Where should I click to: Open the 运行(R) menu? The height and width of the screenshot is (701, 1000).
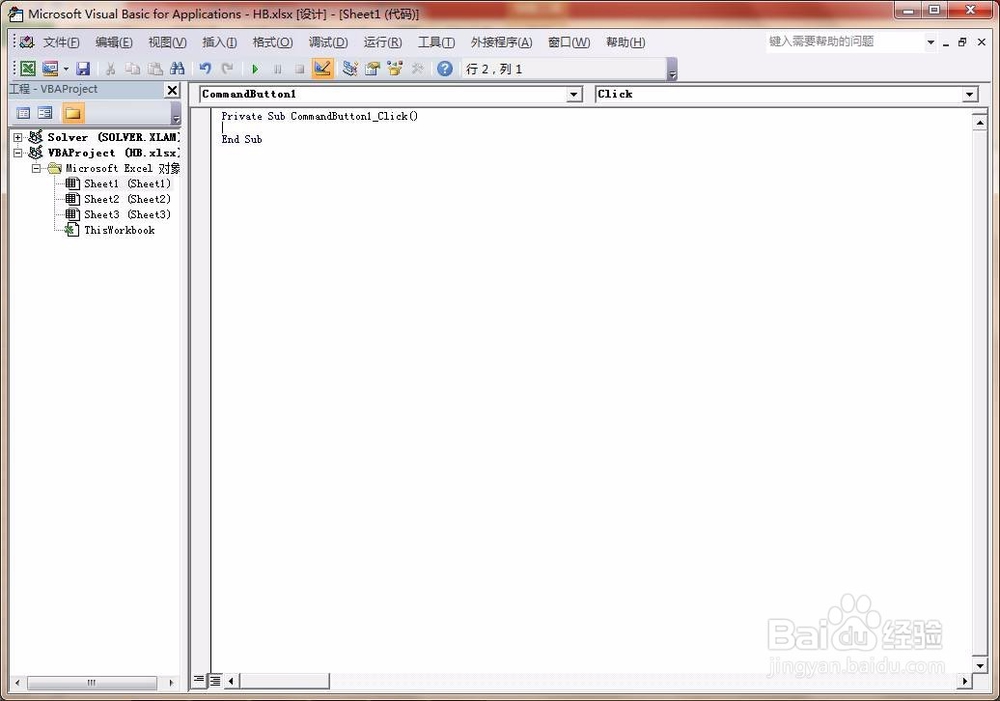[x=383, y=42]
